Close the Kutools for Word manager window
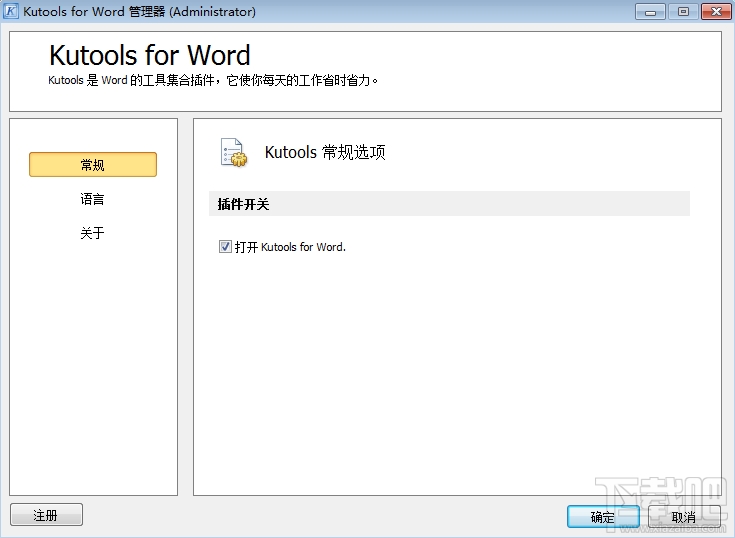This screenshot has width=735, height=538. coord(716,12)
